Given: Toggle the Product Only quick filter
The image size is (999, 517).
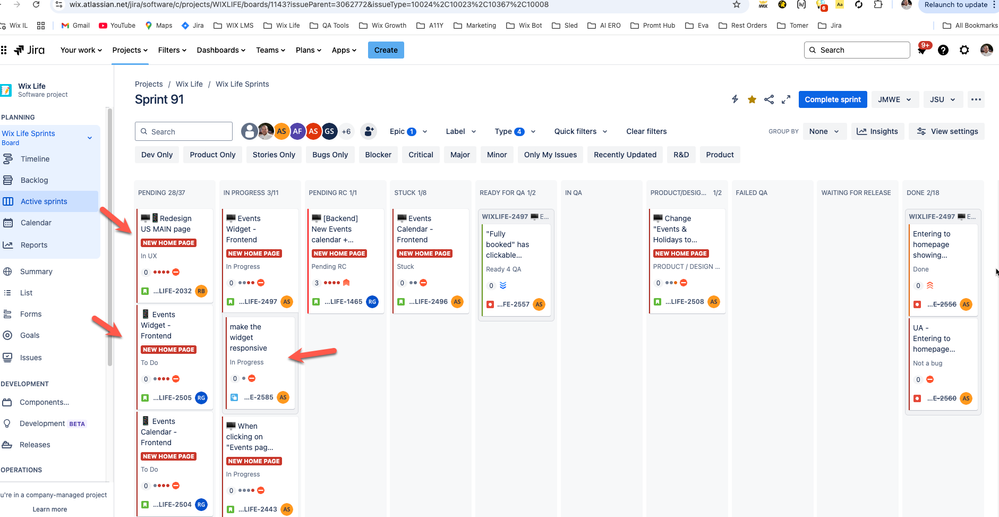Looking at the screenshot, I should 213,154.
